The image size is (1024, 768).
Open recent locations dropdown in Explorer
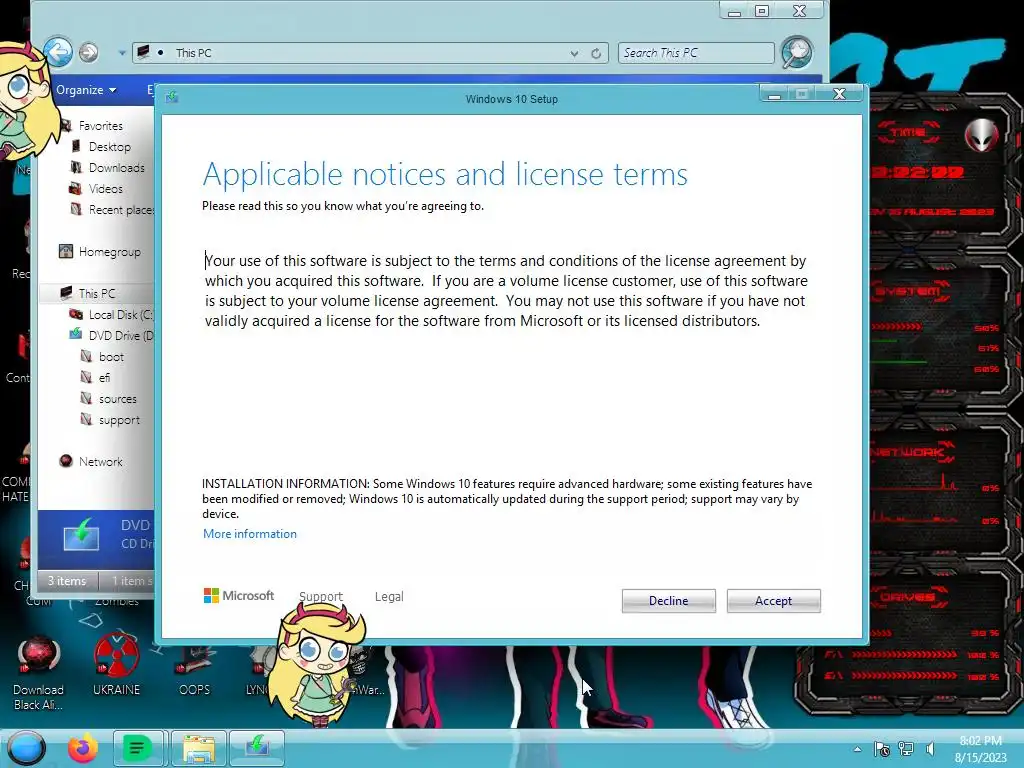(121, 53)
